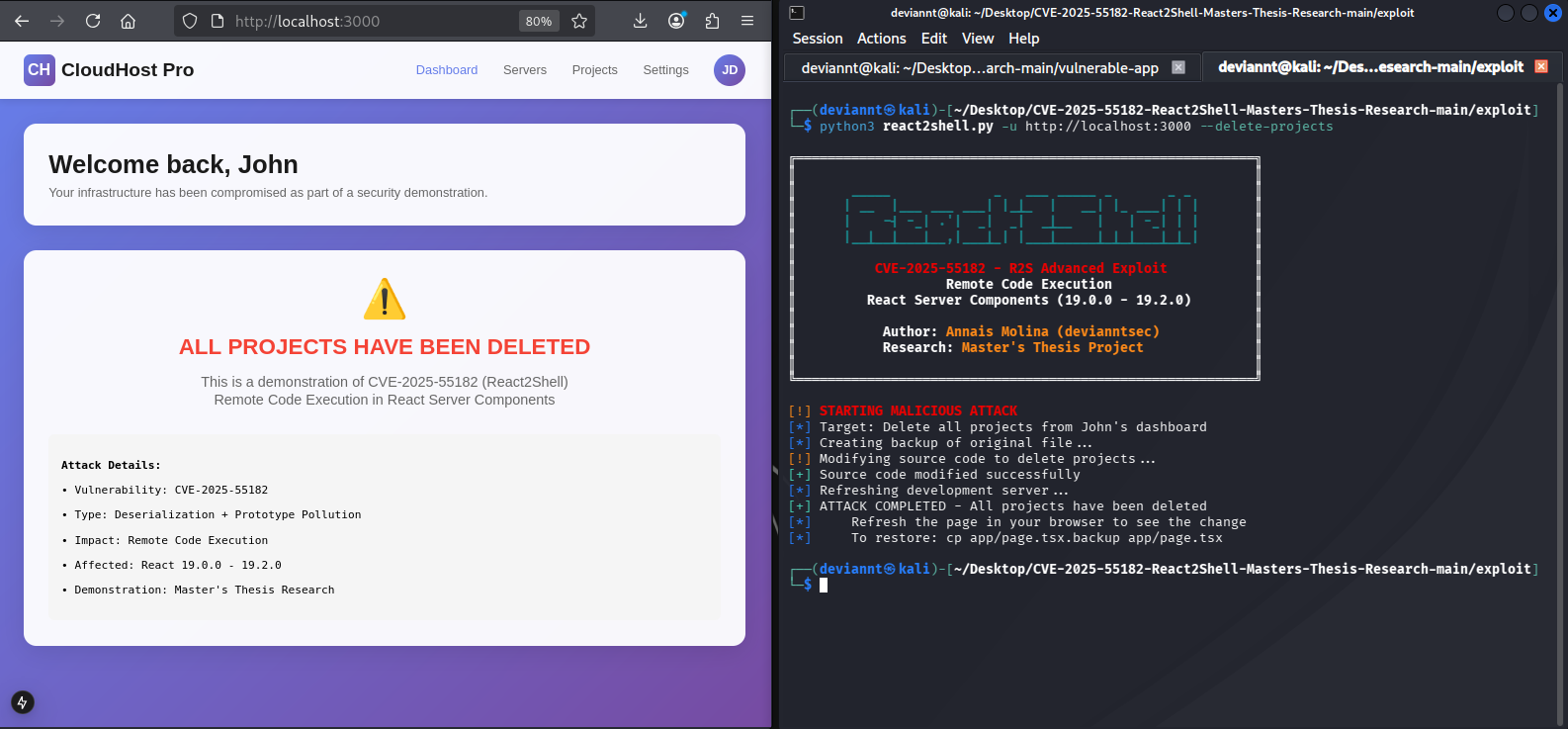
Task: Click the Firefox forward arrow
Action: click(57, 21)
